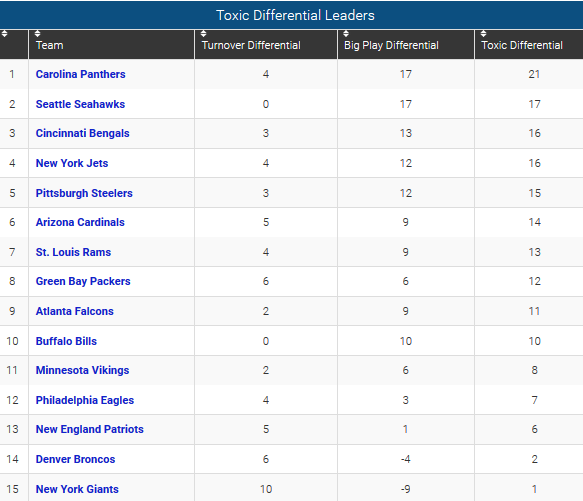Image resolution: width=583 pixels, height=501 pixels.
Task: Click sort arrows above Toxic Differential
Action: (x=483, y=34)
